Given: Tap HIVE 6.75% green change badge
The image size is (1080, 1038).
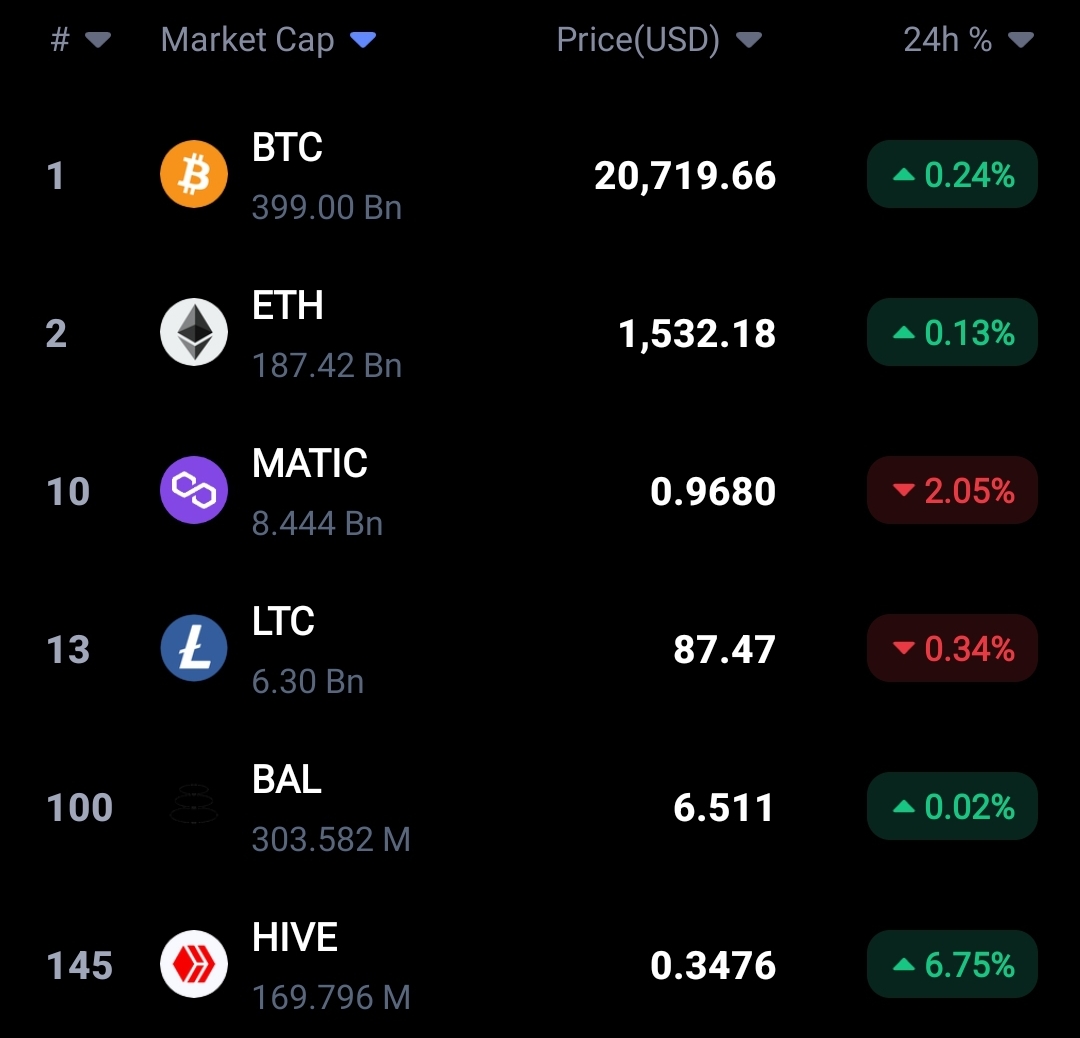Looking at the screenshot, I should [952, 964].
